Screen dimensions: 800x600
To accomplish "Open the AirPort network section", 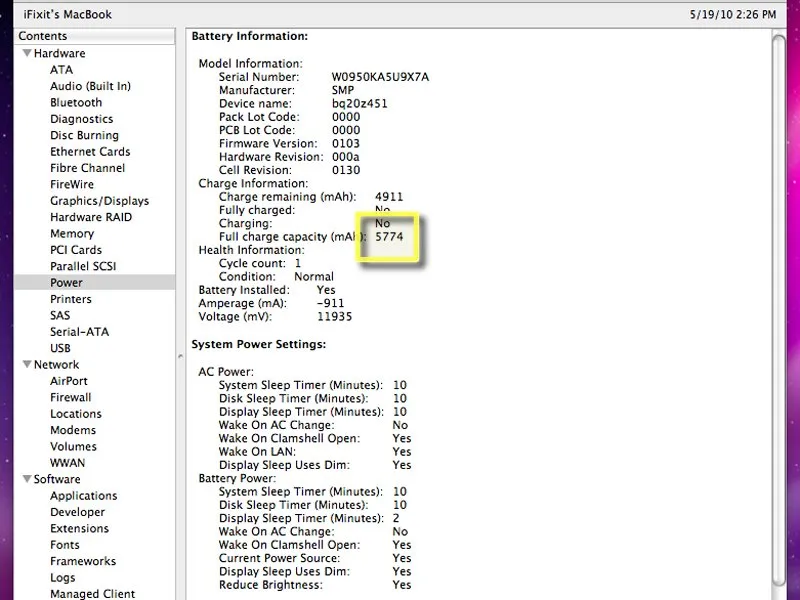I will (69, 381).
